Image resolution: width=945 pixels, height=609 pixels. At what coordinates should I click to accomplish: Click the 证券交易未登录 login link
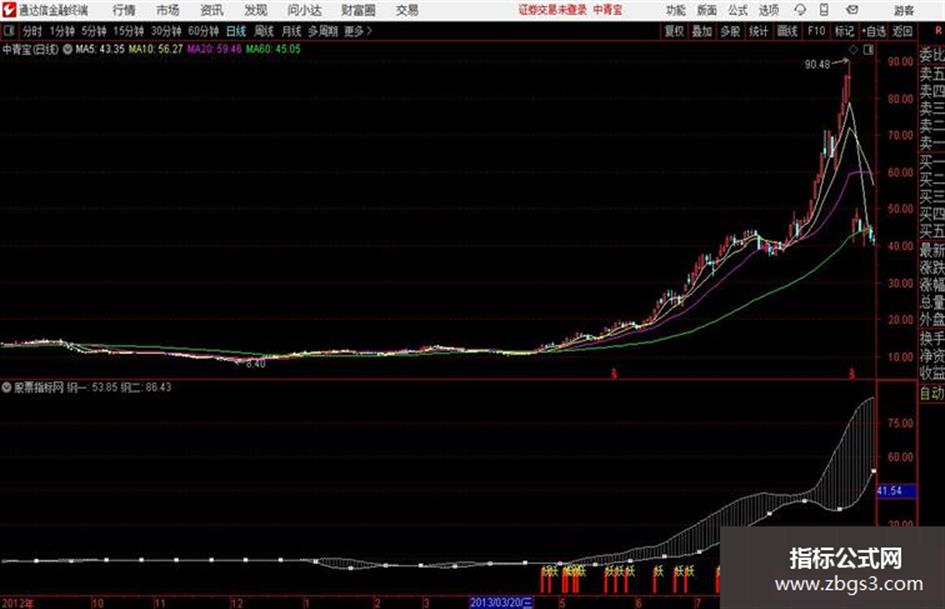553,10
